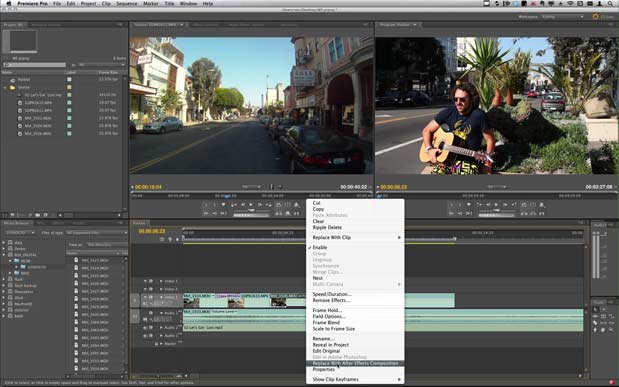Play the clip in the Source monitor
This screenshot has width=619, height=387.
(251, 205)
